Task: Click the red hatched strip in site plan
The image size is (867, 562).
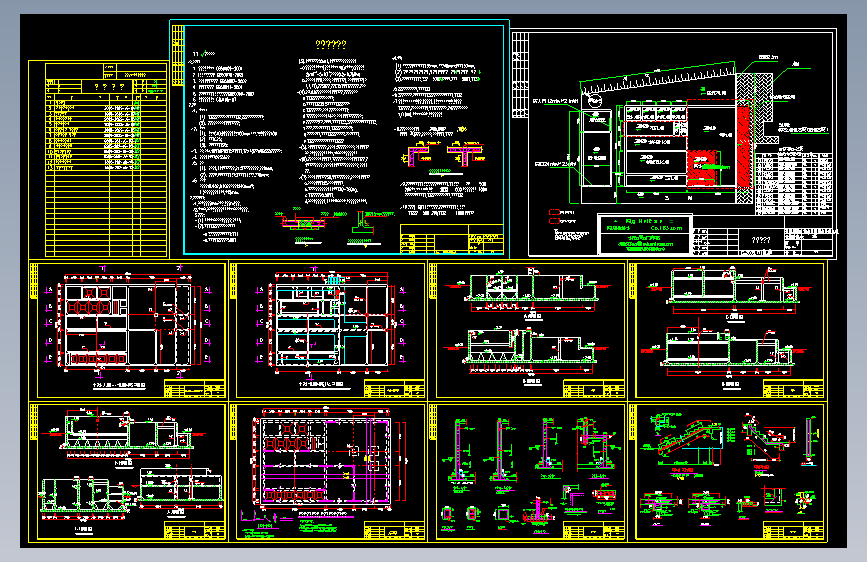Action: coord(744,147)
